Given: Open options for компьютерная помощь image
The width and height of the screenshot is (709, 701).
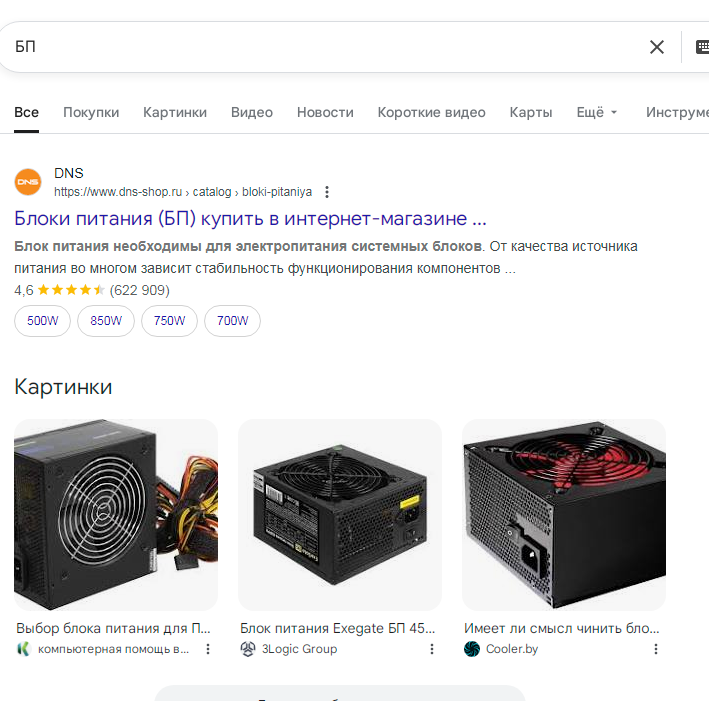Looking at the screenshot, I should [208, 649].
